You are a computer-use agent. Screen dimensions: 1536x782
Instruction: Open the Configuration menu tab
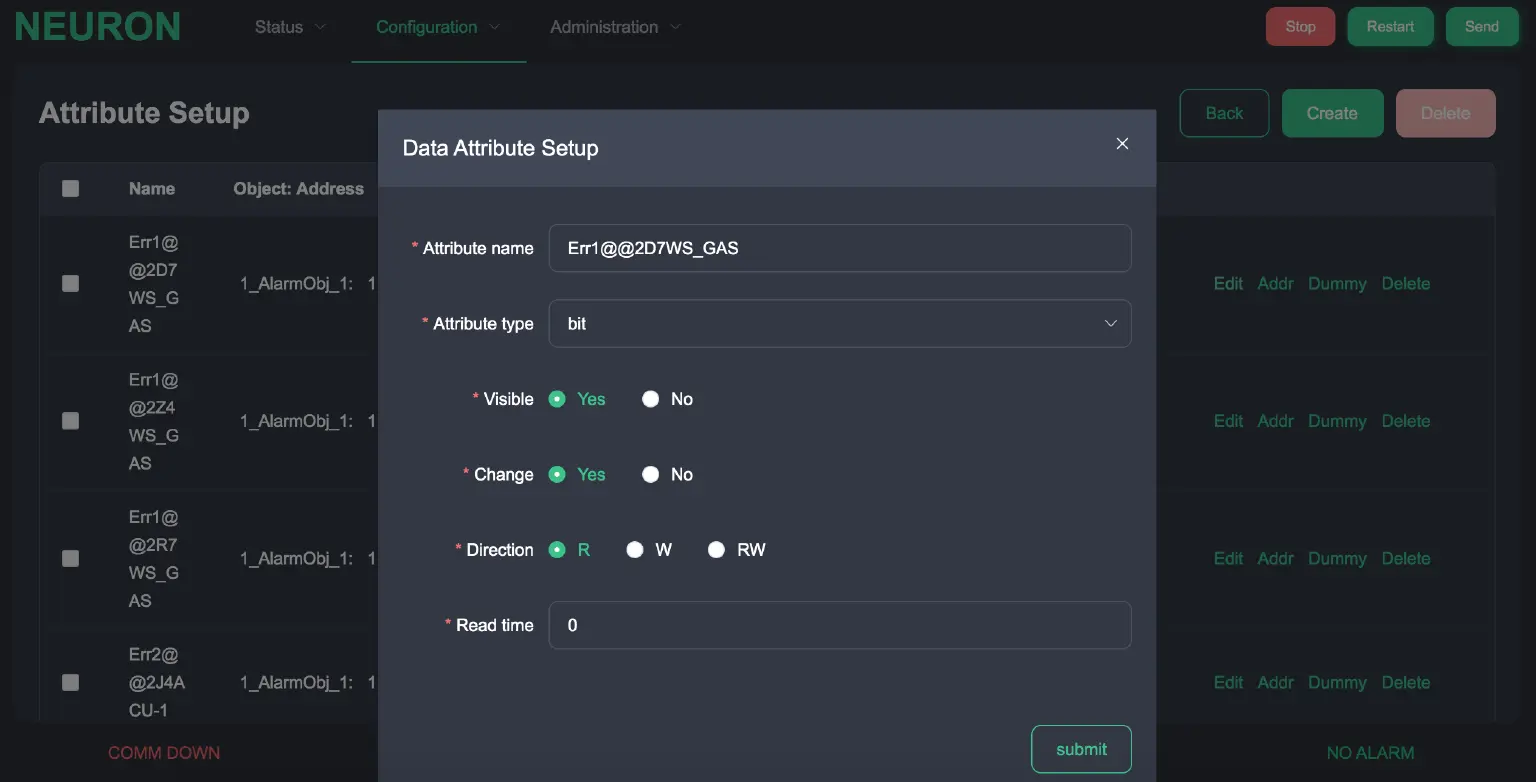click(x=437, y=27)
